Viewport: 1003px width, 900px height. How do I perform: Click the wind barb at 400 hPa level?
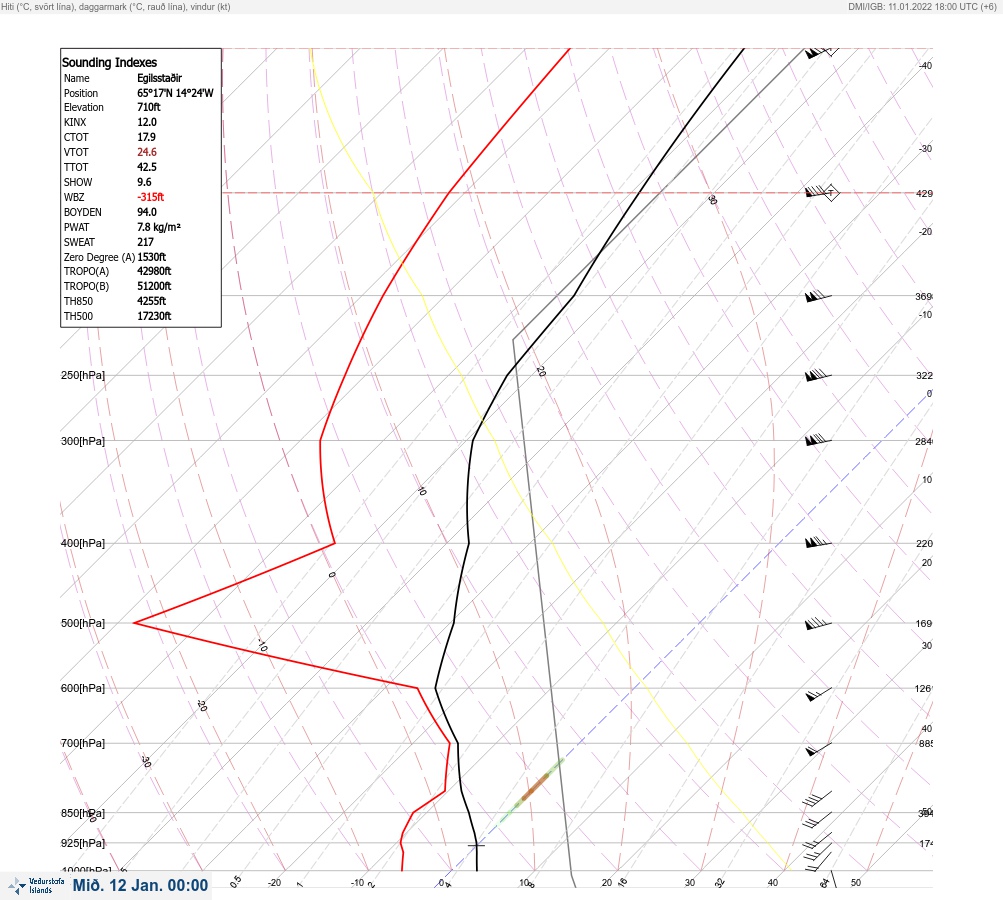pos(818,542)
